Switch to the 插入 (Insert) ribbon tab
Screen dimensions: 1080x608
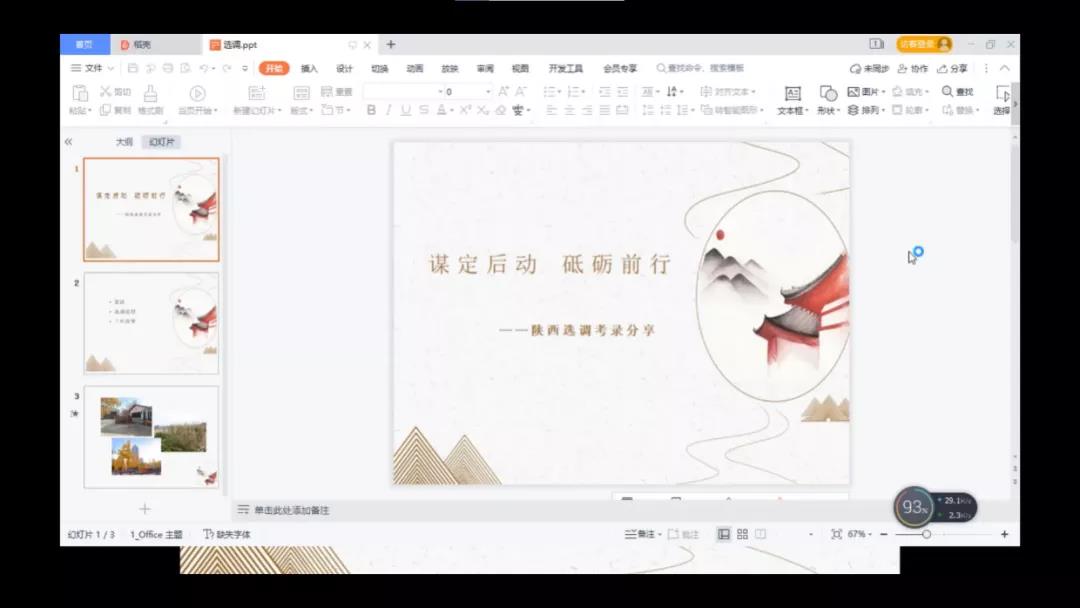[x=309, y=68]
